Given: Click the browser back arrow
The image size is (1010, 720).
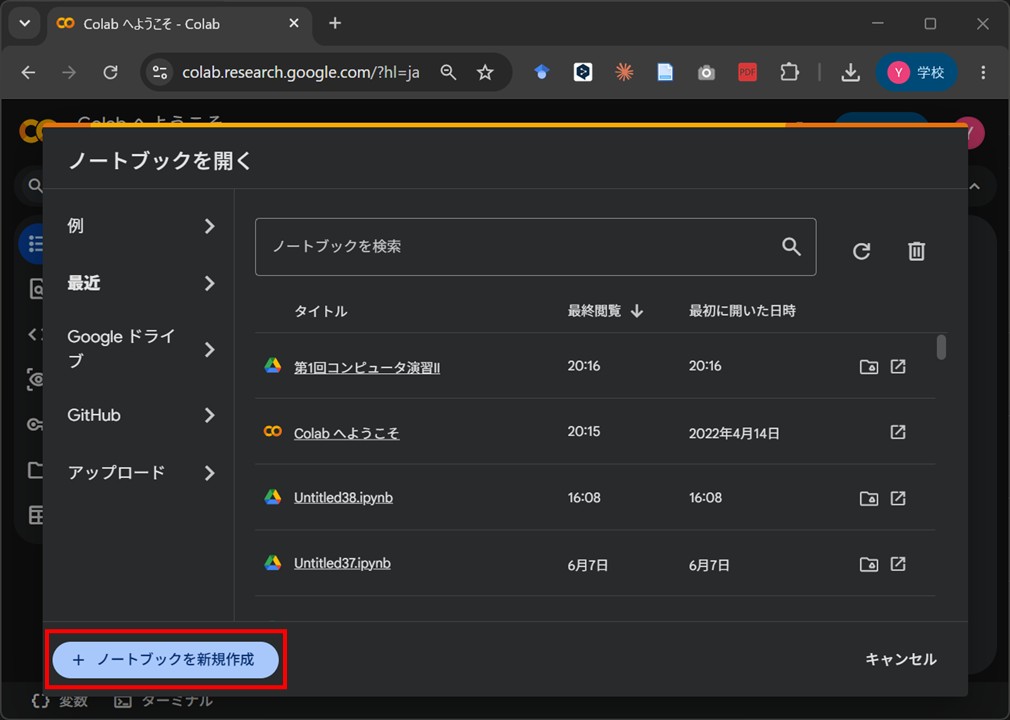Looking at the screenshot, I should (28, 72).
